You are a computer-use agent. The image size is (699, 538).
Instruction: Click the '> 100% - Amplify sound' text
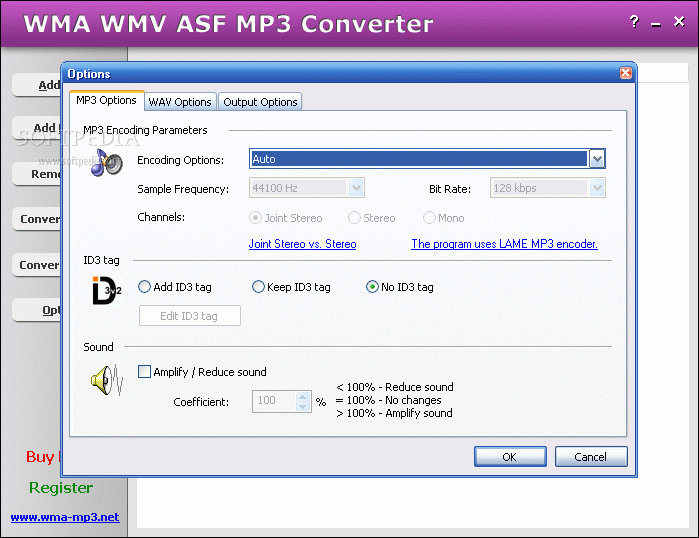click(x=394, y=413)
